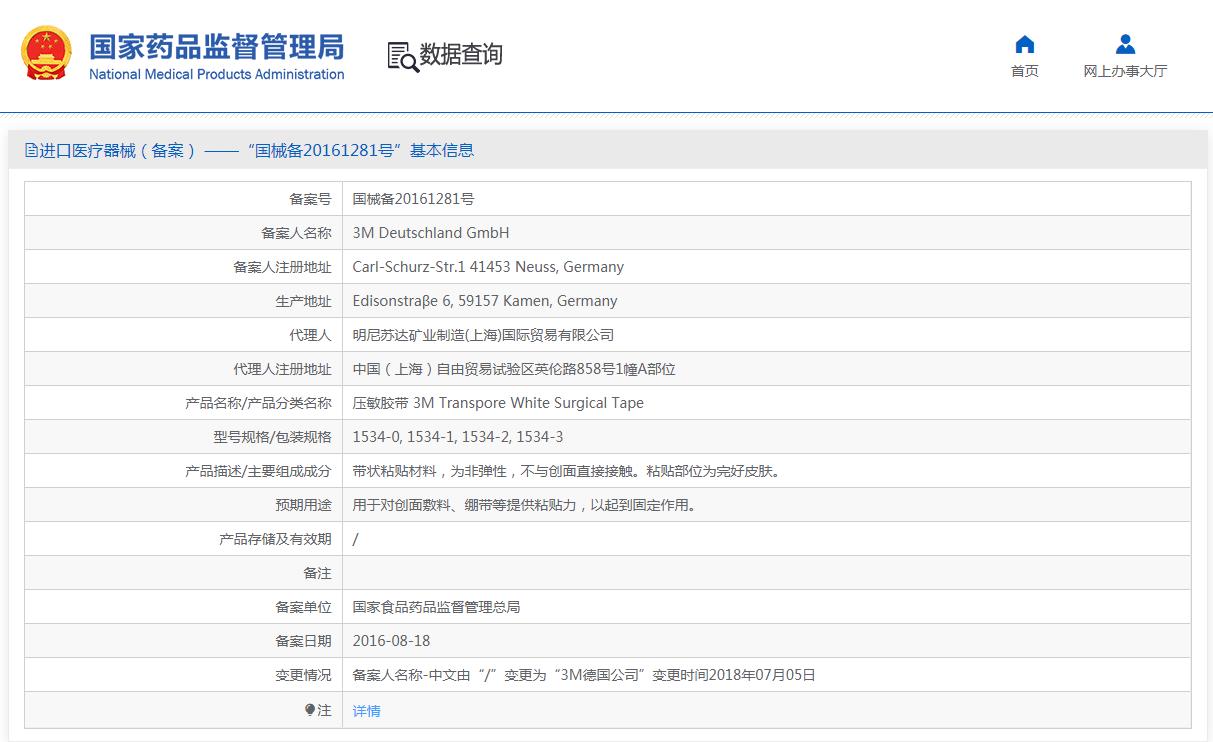This screenshot has width=1213, height=742.
Task: Select 压敏胶带 3M Transpore White Surgical Tape
Action: coord(498,403)
